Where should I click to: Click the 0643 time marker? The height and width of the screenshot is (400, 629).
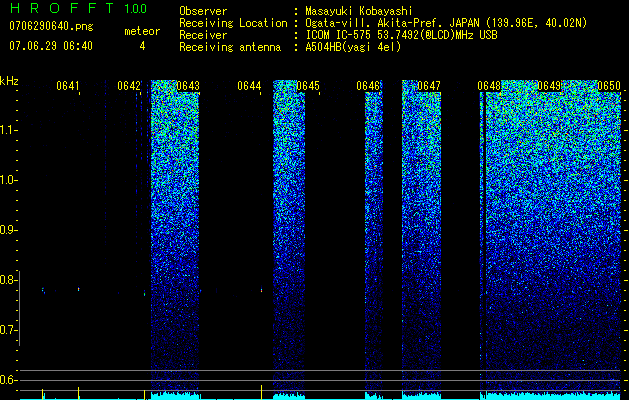(x=188, y=86)
